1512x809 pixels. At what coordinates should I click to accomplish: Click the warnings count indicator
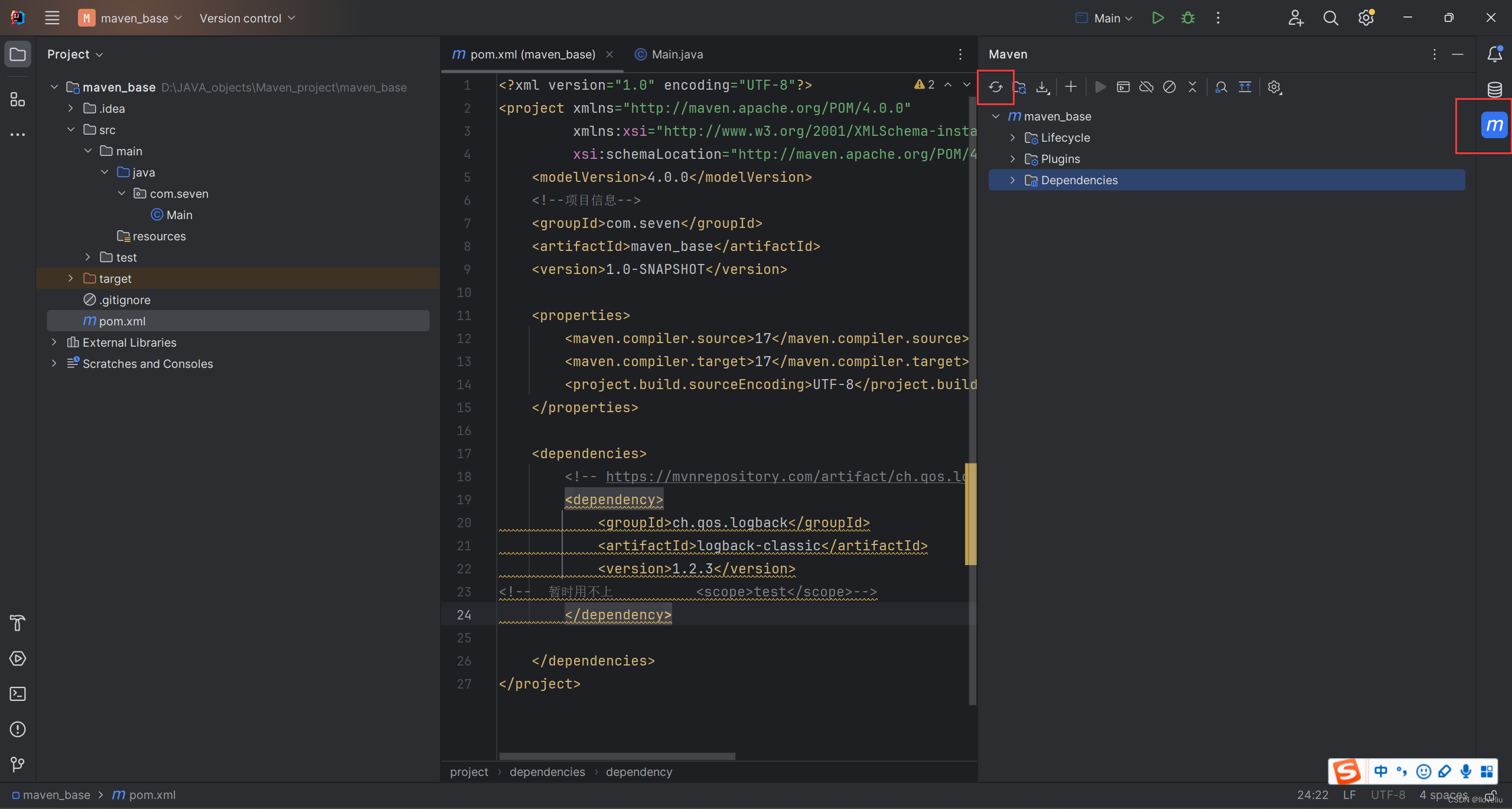pos(924,85)
